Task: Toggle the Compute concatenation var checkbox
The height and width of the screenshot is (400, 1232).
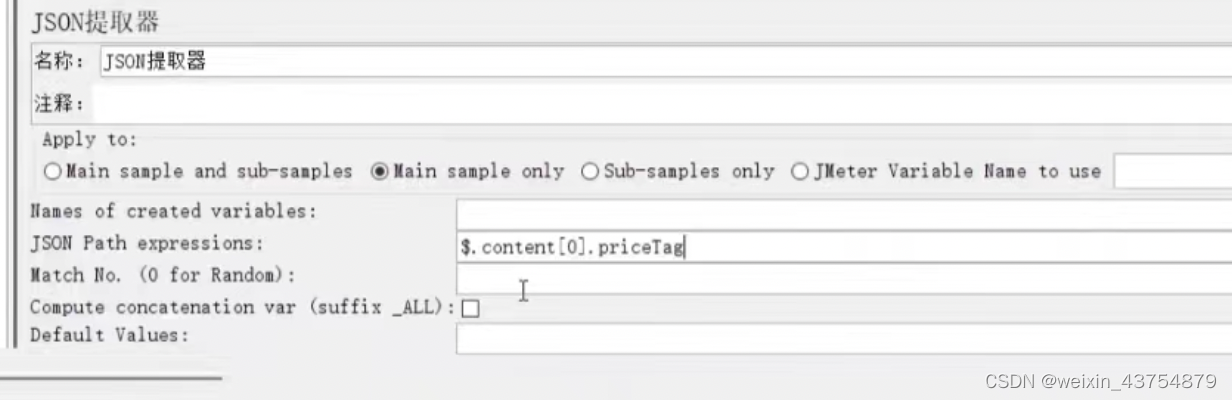Action: point(470,308)
